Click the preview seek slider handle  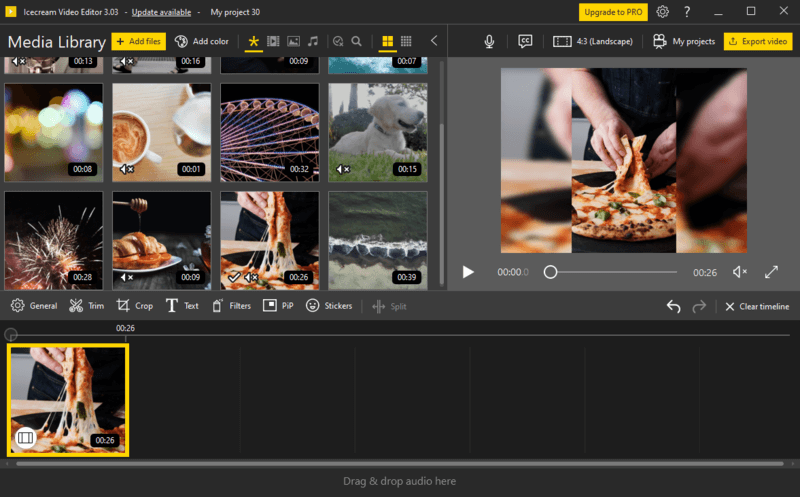pyautogui.click(x=550, y=272)
